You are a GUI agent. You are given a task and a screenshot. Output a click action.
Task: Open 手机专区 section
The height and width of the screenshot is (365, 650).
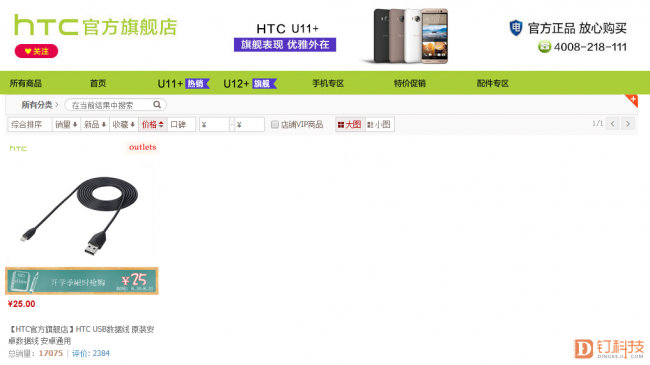[x=328, y=83]
